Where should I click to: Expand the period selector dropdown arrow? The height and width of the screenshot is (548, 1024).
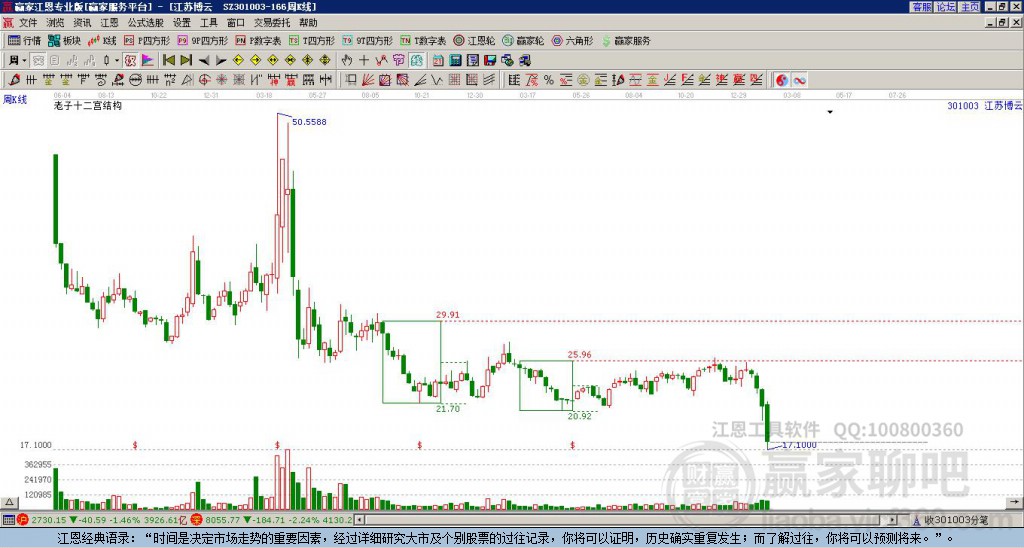click(x=24, y=61)
